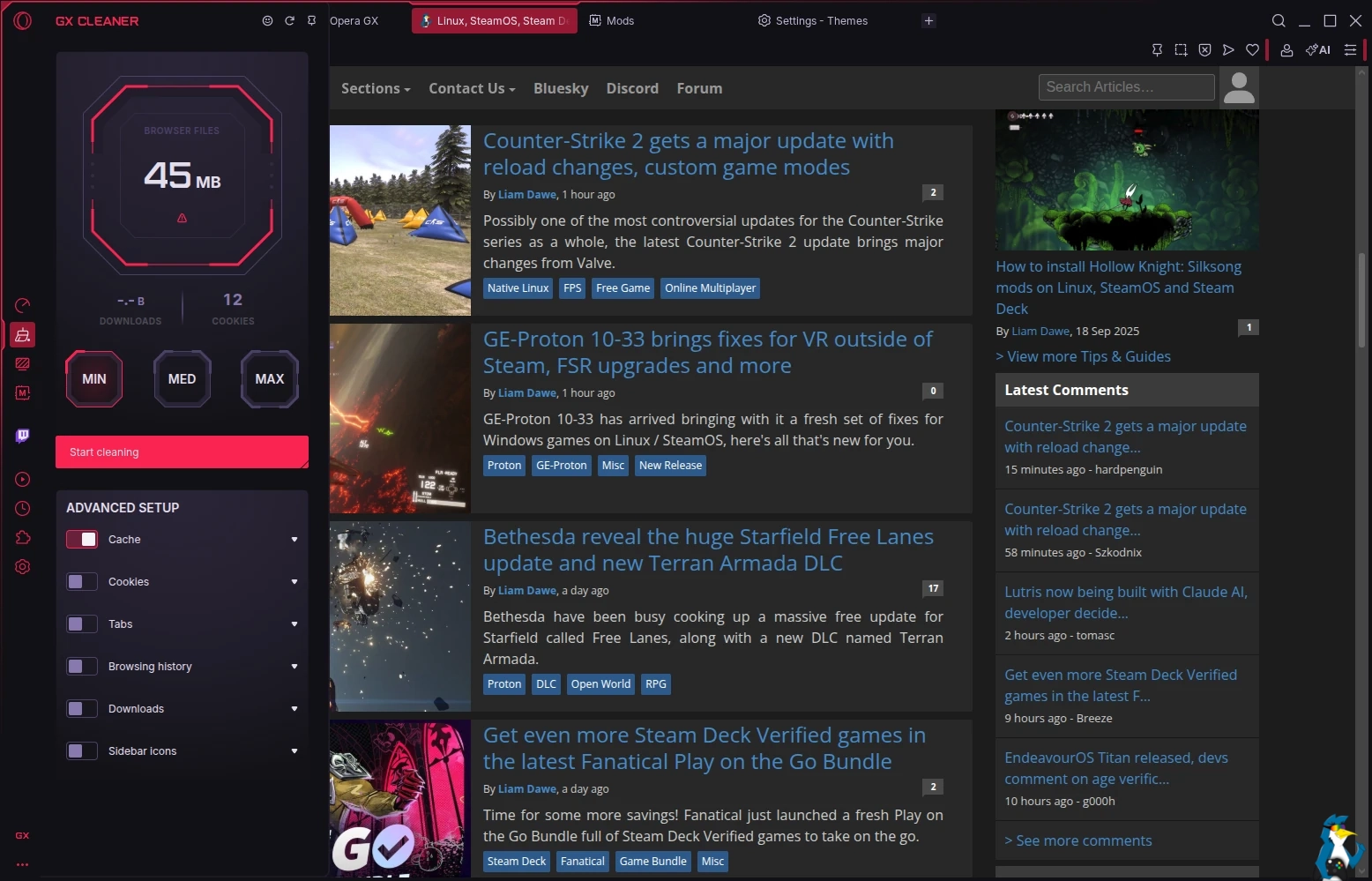Click the Start cleaning button
The image size is (1372, 881).
point(182,452)
